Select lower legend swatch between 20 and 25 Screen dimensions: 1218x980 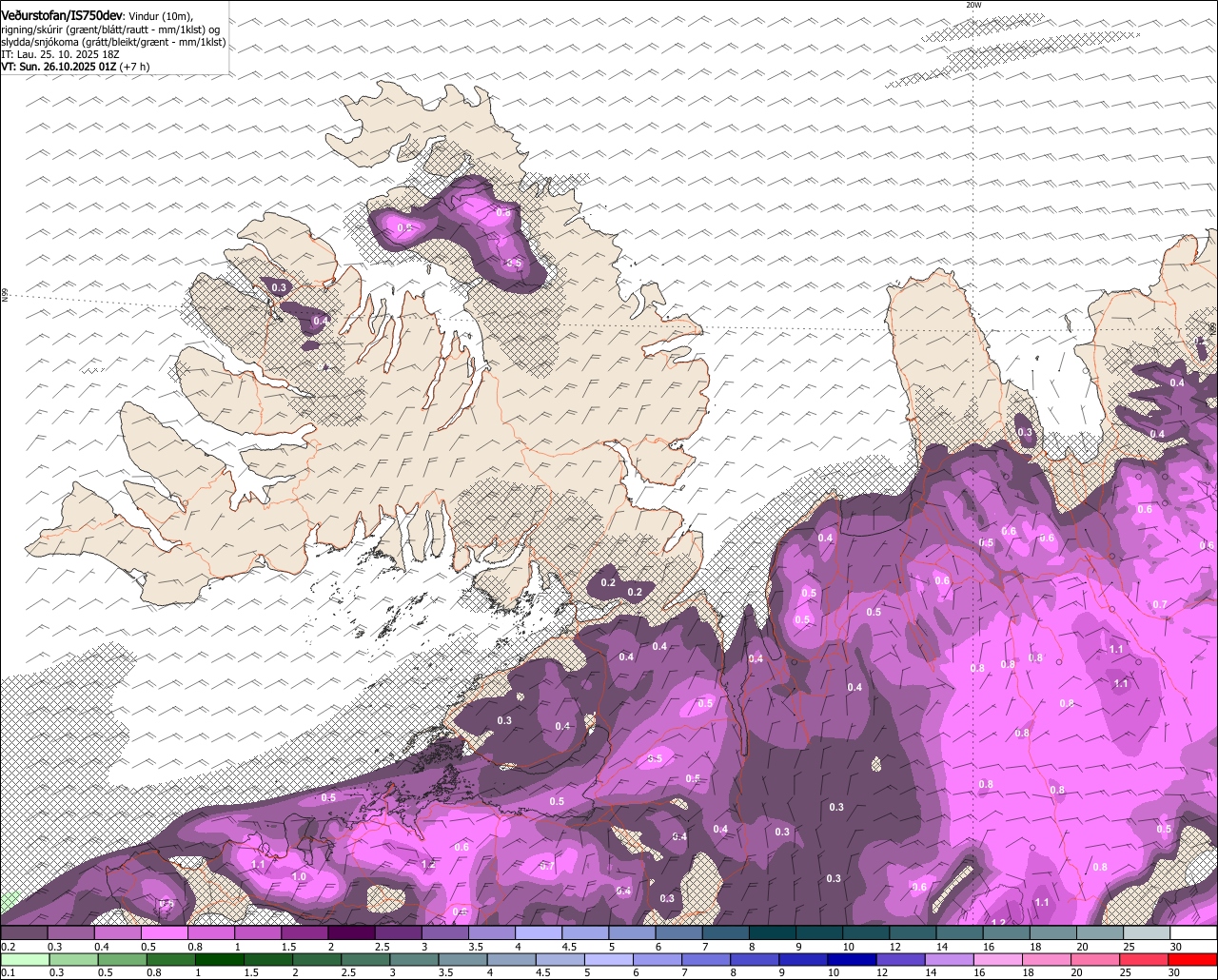[1096, 960]
